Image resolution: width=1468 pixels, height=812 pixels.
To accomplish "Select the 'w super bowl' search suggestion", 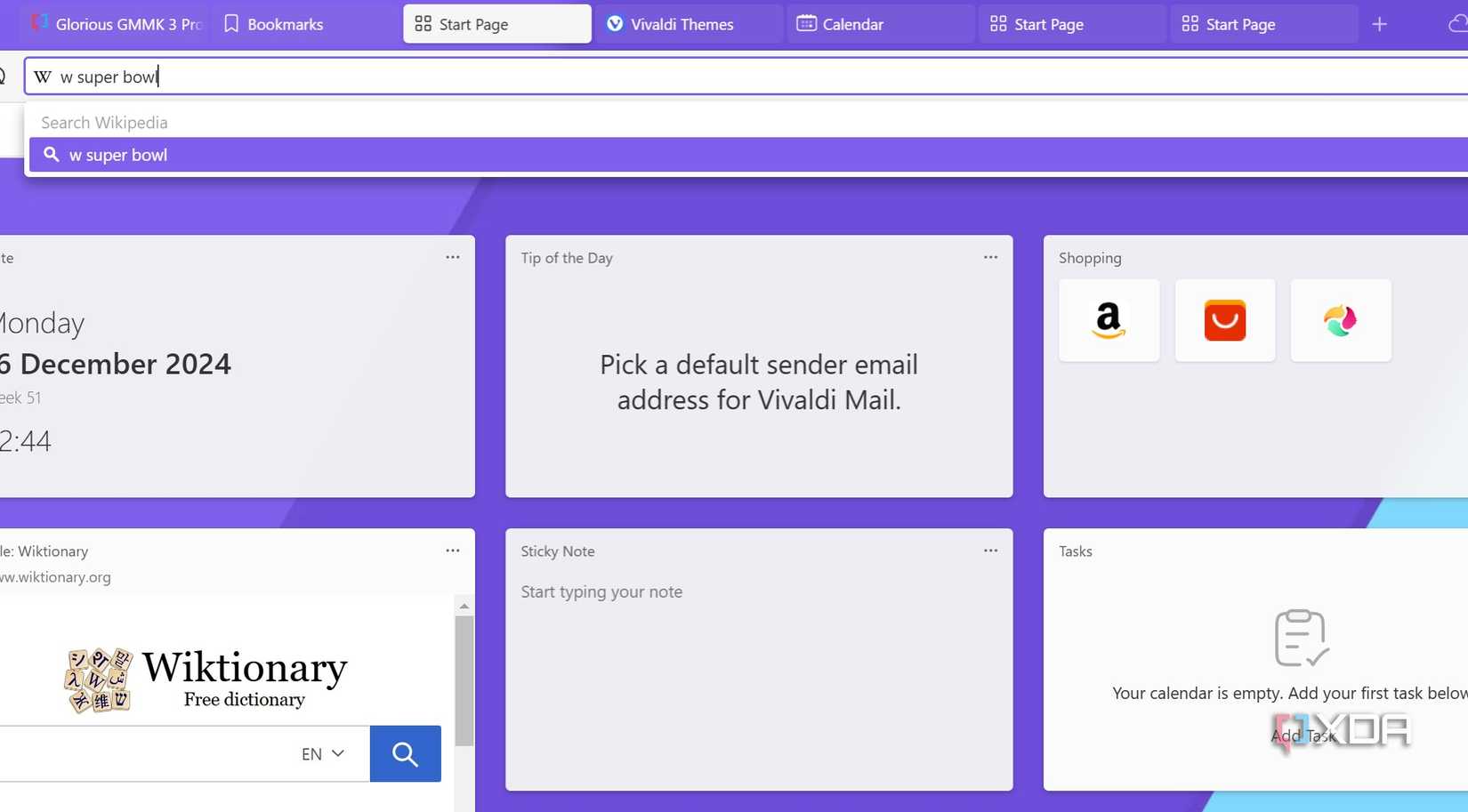I will pos(748,155).
